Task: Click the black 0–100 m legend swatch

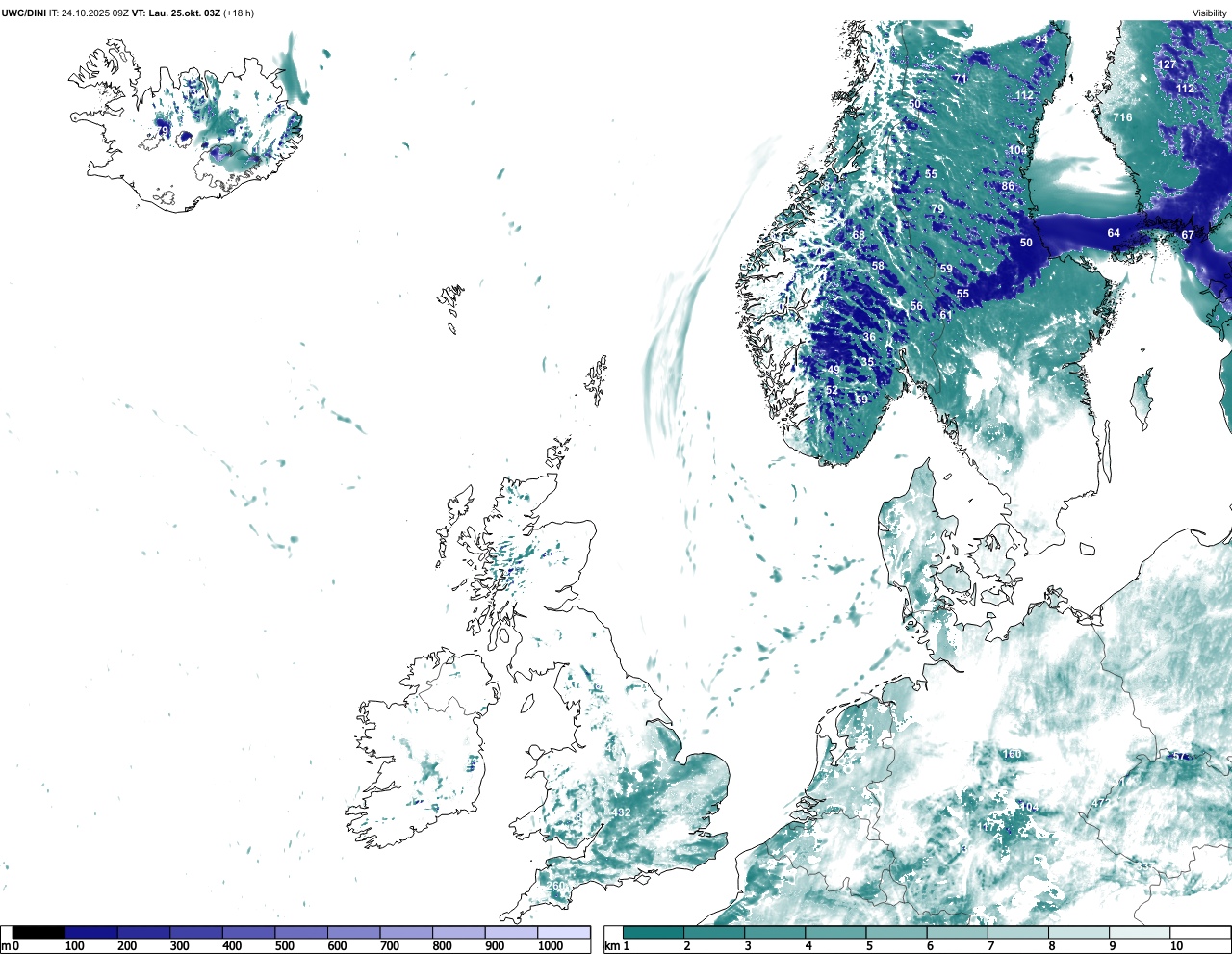Action: 38,932
